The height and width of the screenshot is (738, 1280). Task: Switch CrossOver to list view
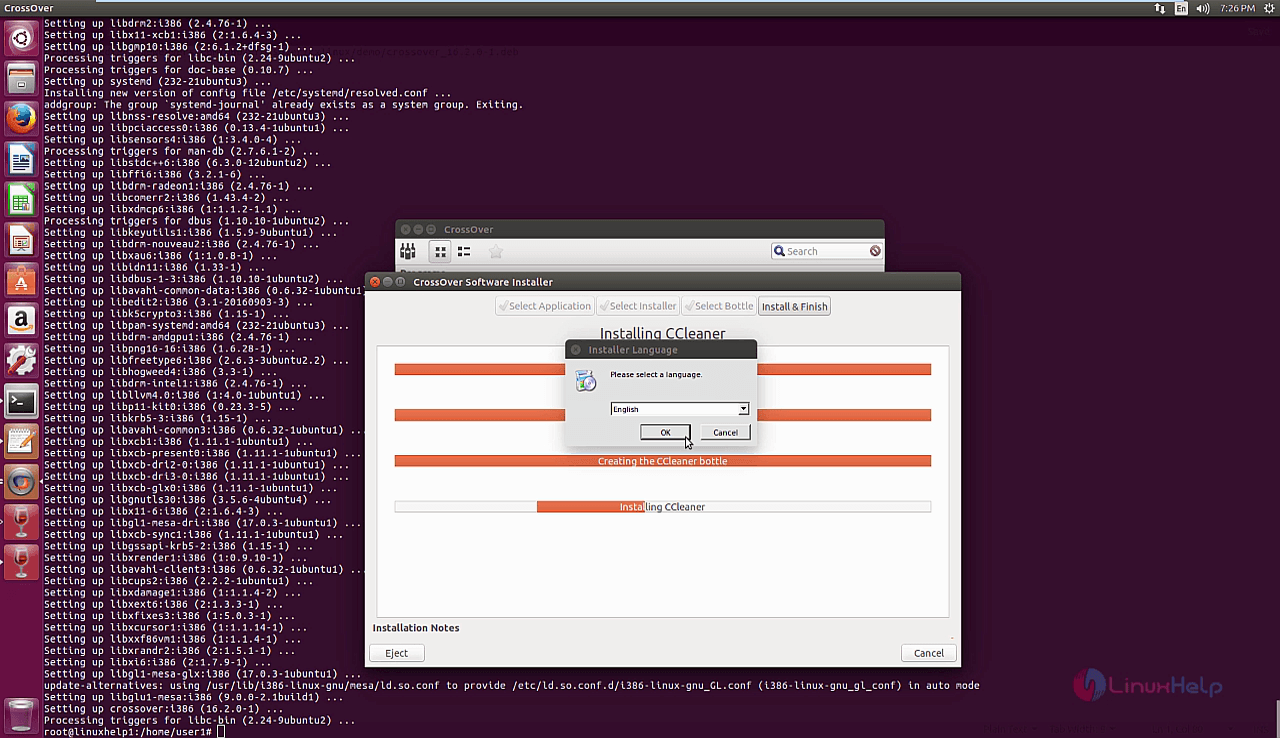464,252
